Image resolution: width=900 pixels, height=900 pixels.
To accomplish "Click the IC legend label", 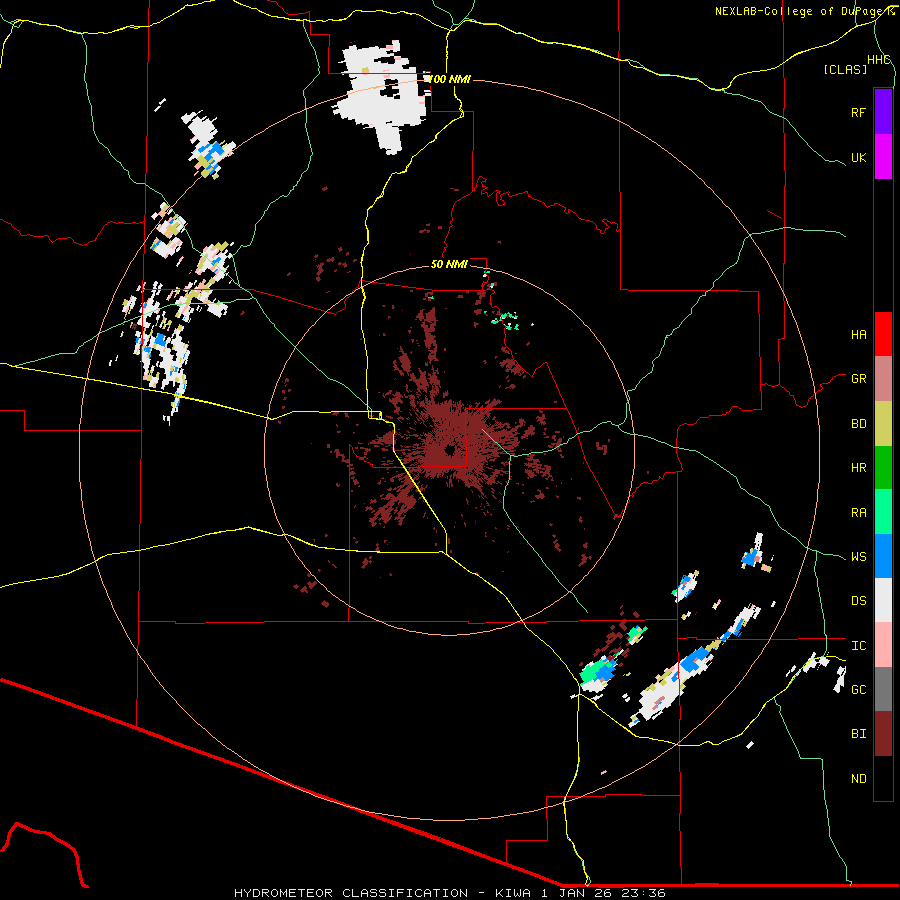I will point(858,646).
